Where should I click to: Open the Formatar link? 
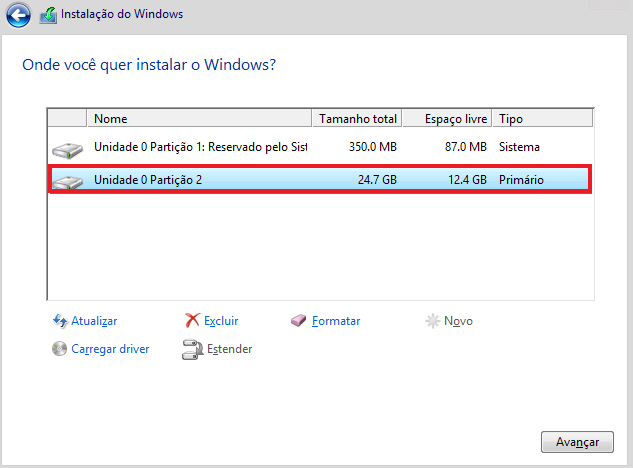(x=336, y=321)
